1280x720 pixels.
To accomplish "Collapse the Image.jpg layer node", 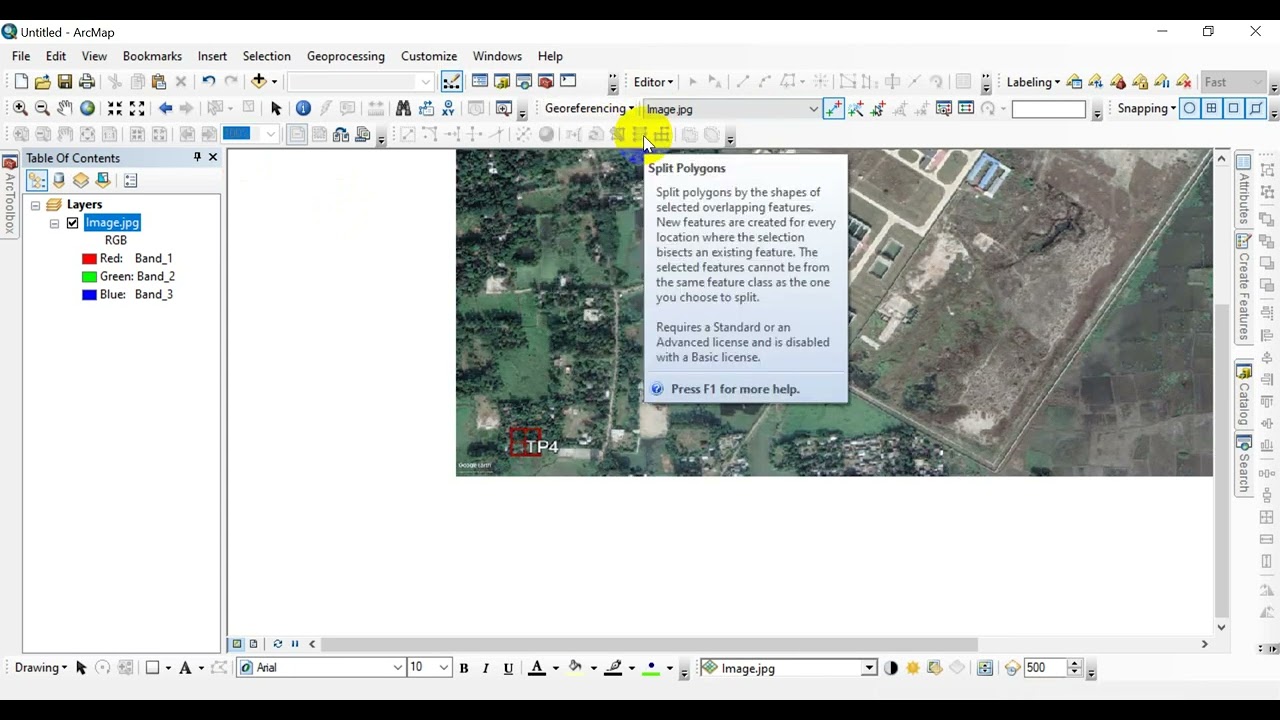I will (54, 223).
